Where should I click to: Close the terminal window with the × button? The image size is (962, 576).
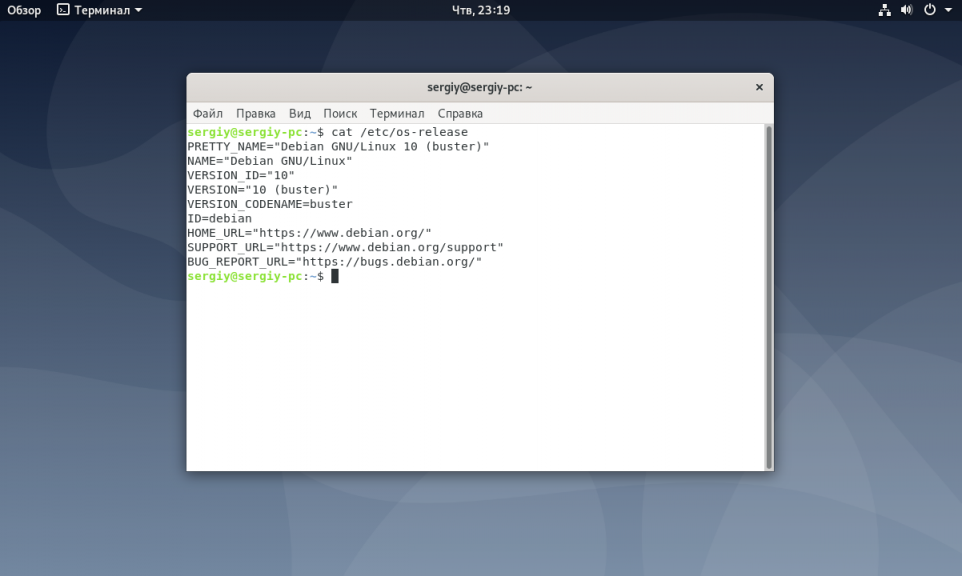coord(759,88)
